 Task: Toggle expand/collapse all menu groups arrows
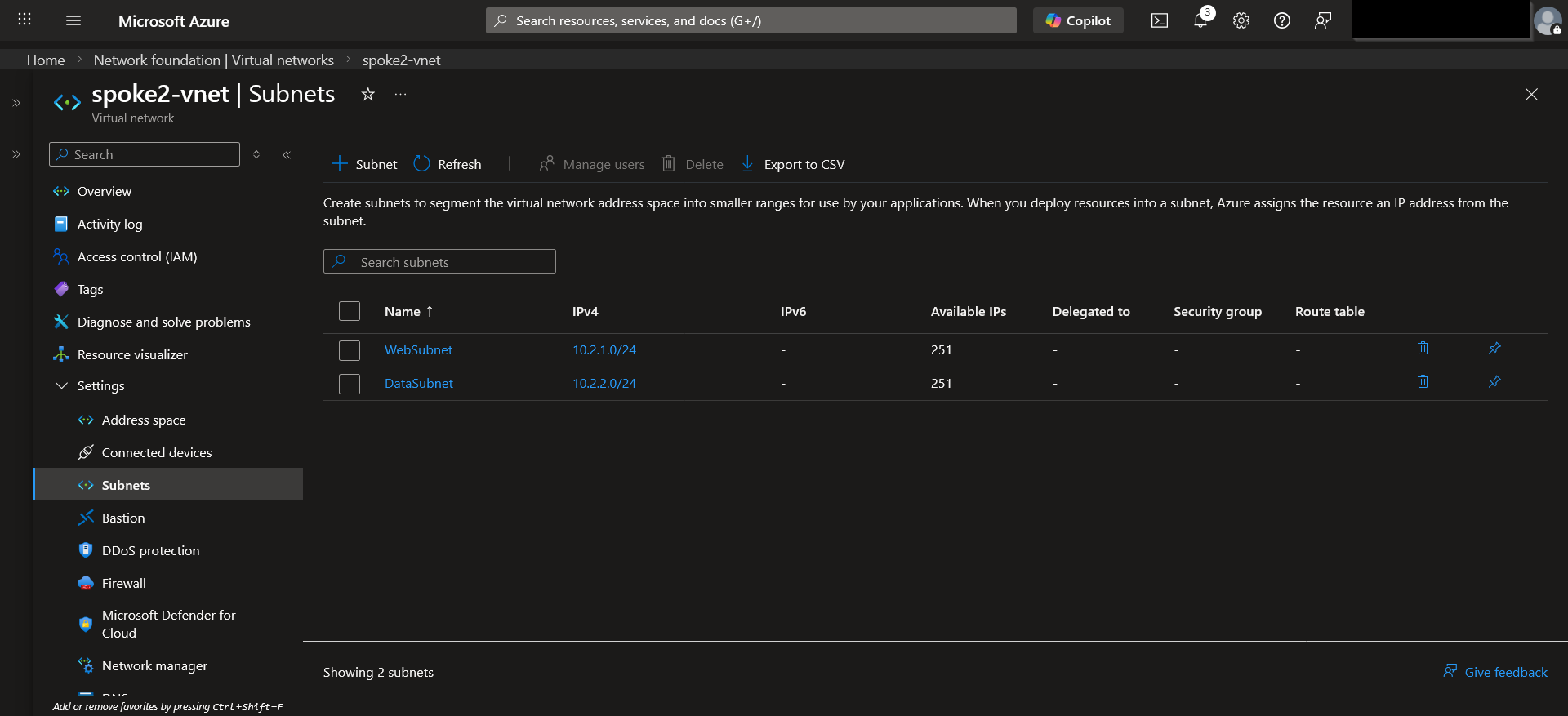pyautogui.click(x=256, y=154)
